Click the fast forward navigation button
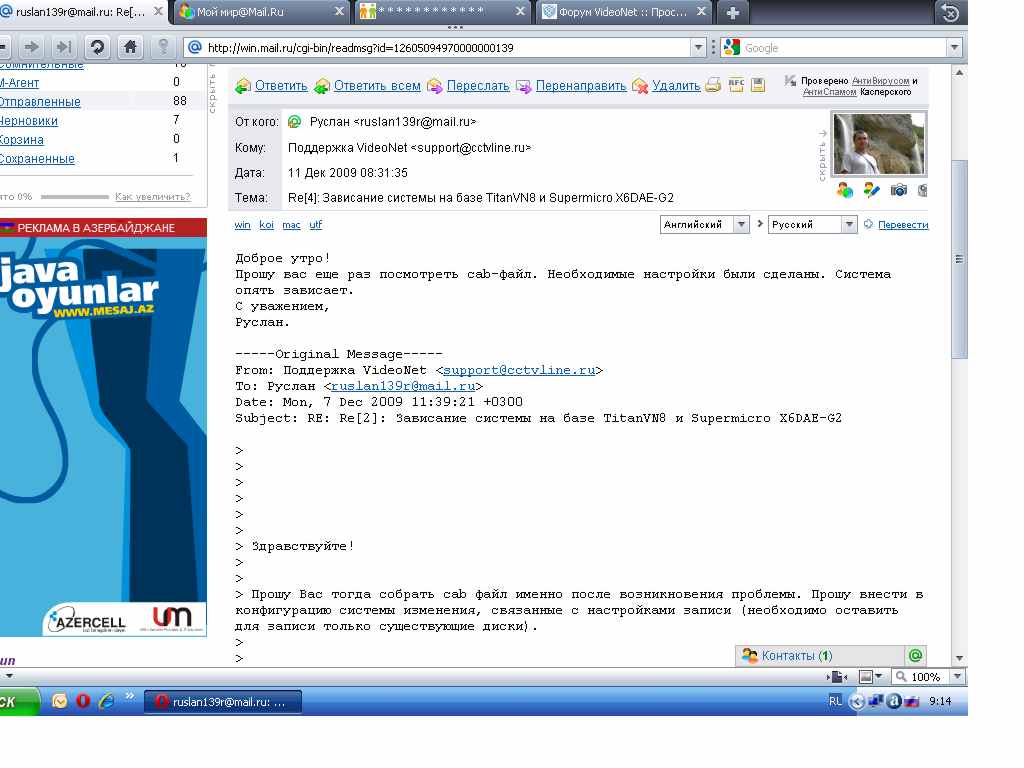Image resolution: width=1024 pixels, height=768 pixels. [x=64, y=47]
